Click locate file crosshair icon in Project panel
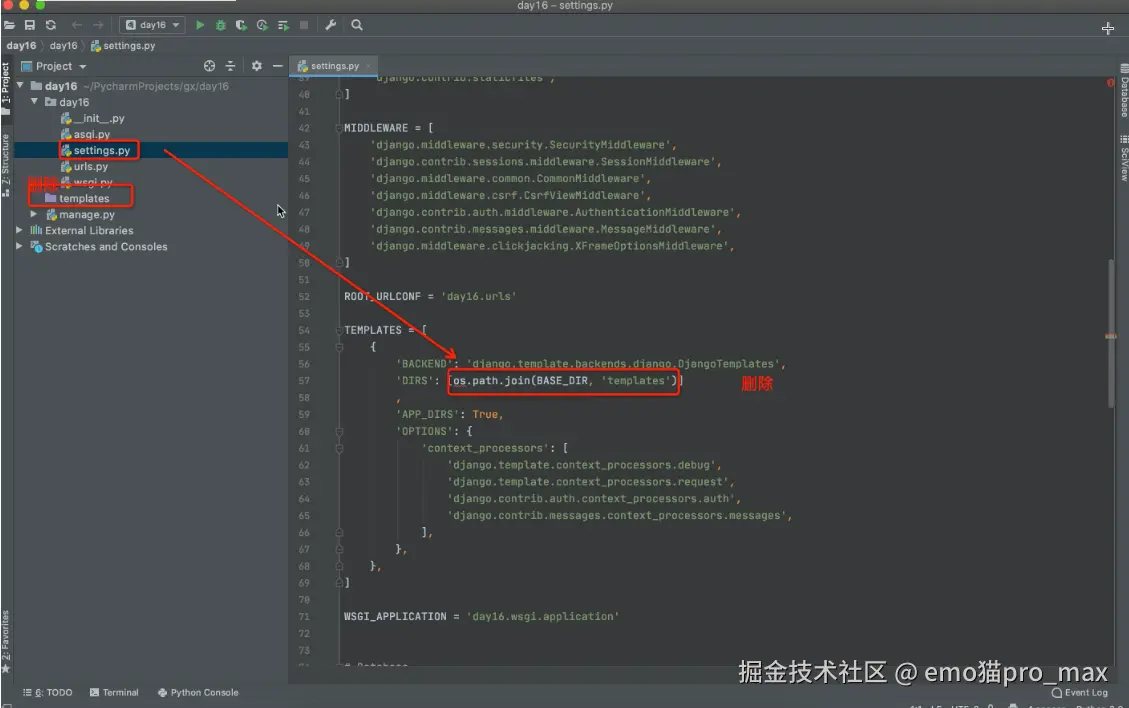1129x708 pixels. [x=209, y=66]
